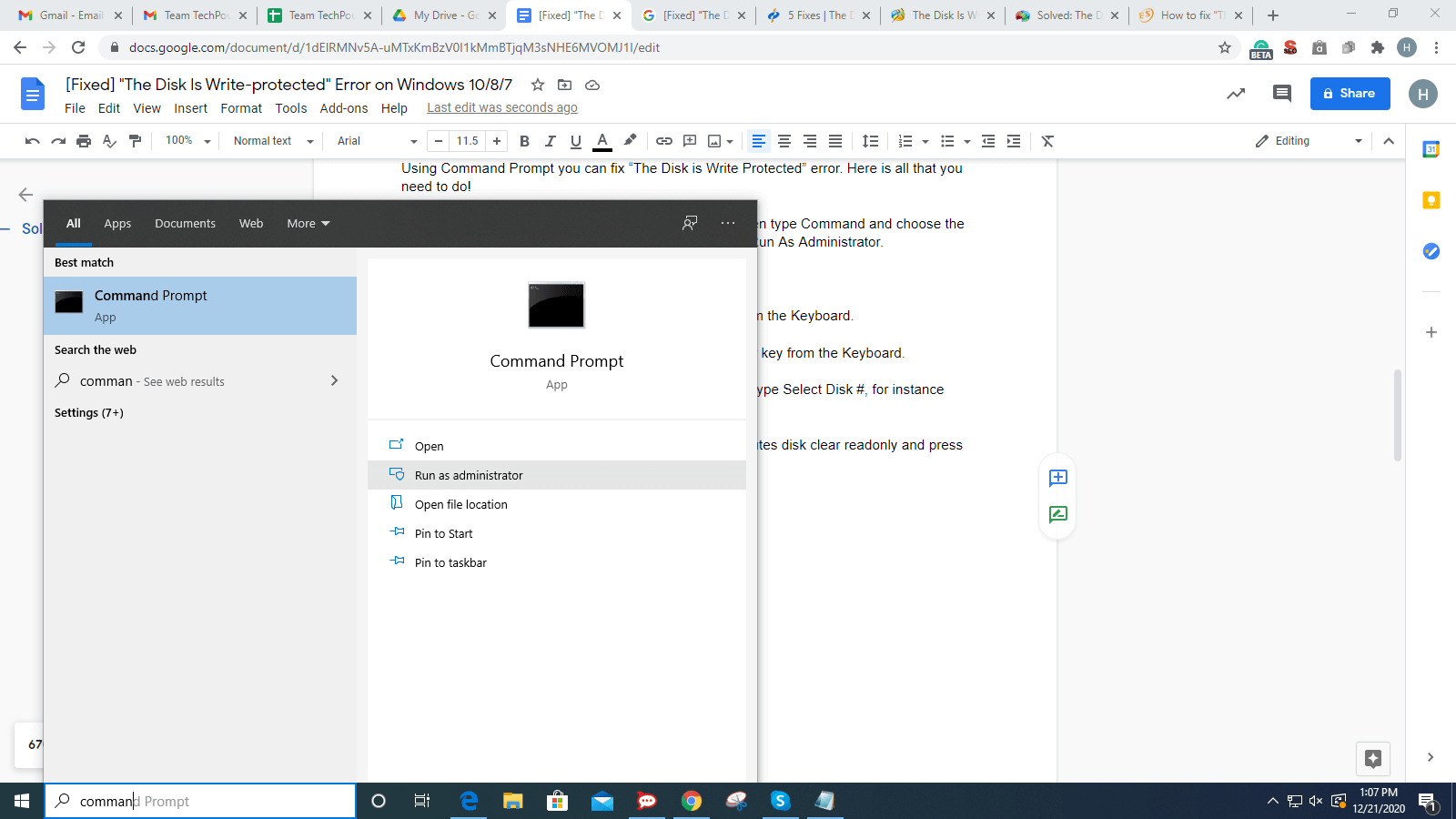The width and height of the screenshot is (1456, 819).
Task: Open the Normal text style dropdown
Action: (x=272, y=141)
